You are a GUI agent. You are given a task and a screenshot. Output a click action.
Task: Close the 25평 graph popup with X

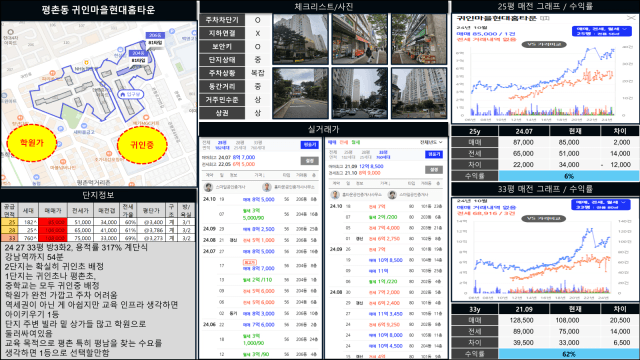631,18
